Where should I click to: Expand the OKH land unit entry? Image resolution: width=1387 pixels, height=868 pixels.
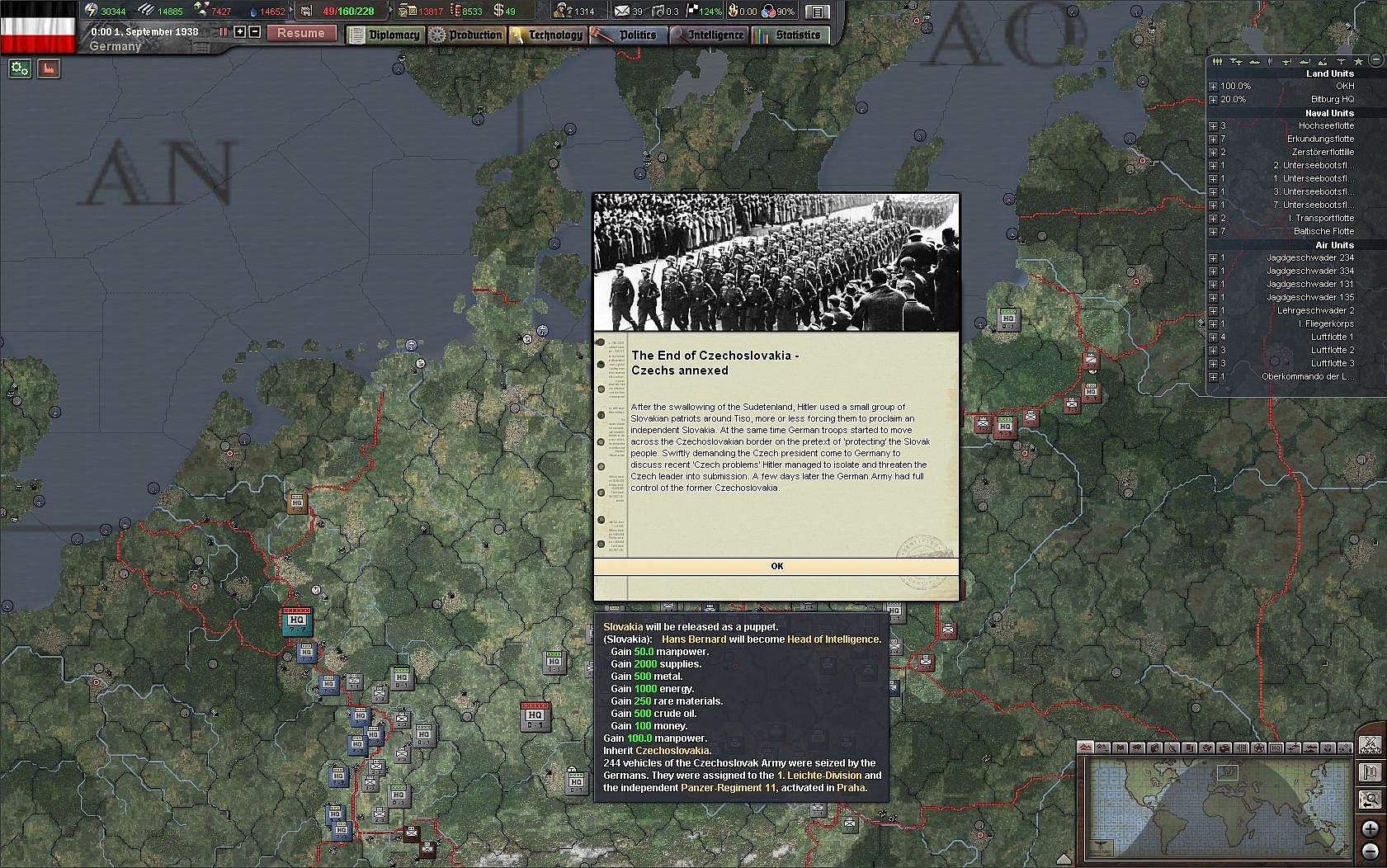point(1213,87)
